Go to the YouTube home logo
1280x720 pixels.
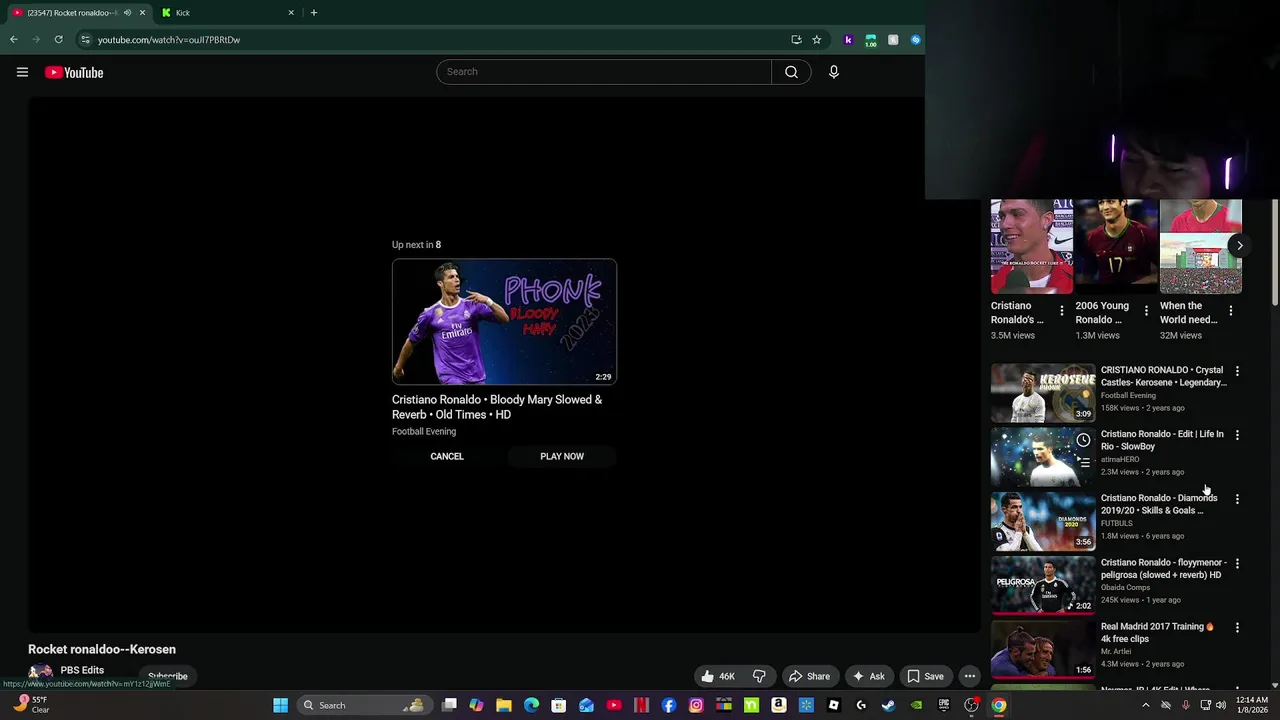pyautogui.click(x=74, y=72)
